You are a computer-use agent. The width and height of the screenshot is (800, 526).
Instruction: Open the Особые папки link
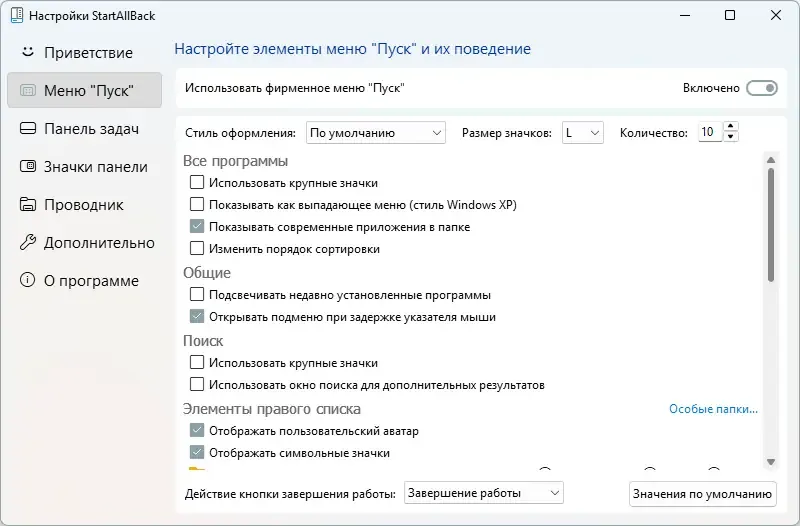point(713,409)
